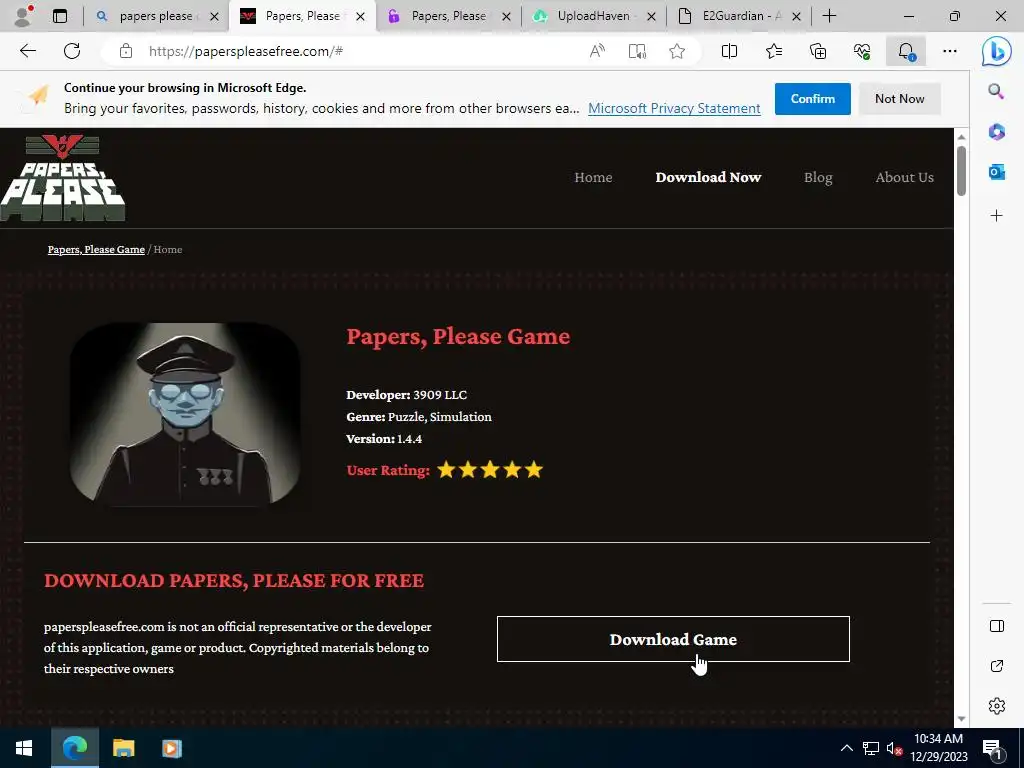Open Microsoft 365 sidebar icon

point(996,132)
